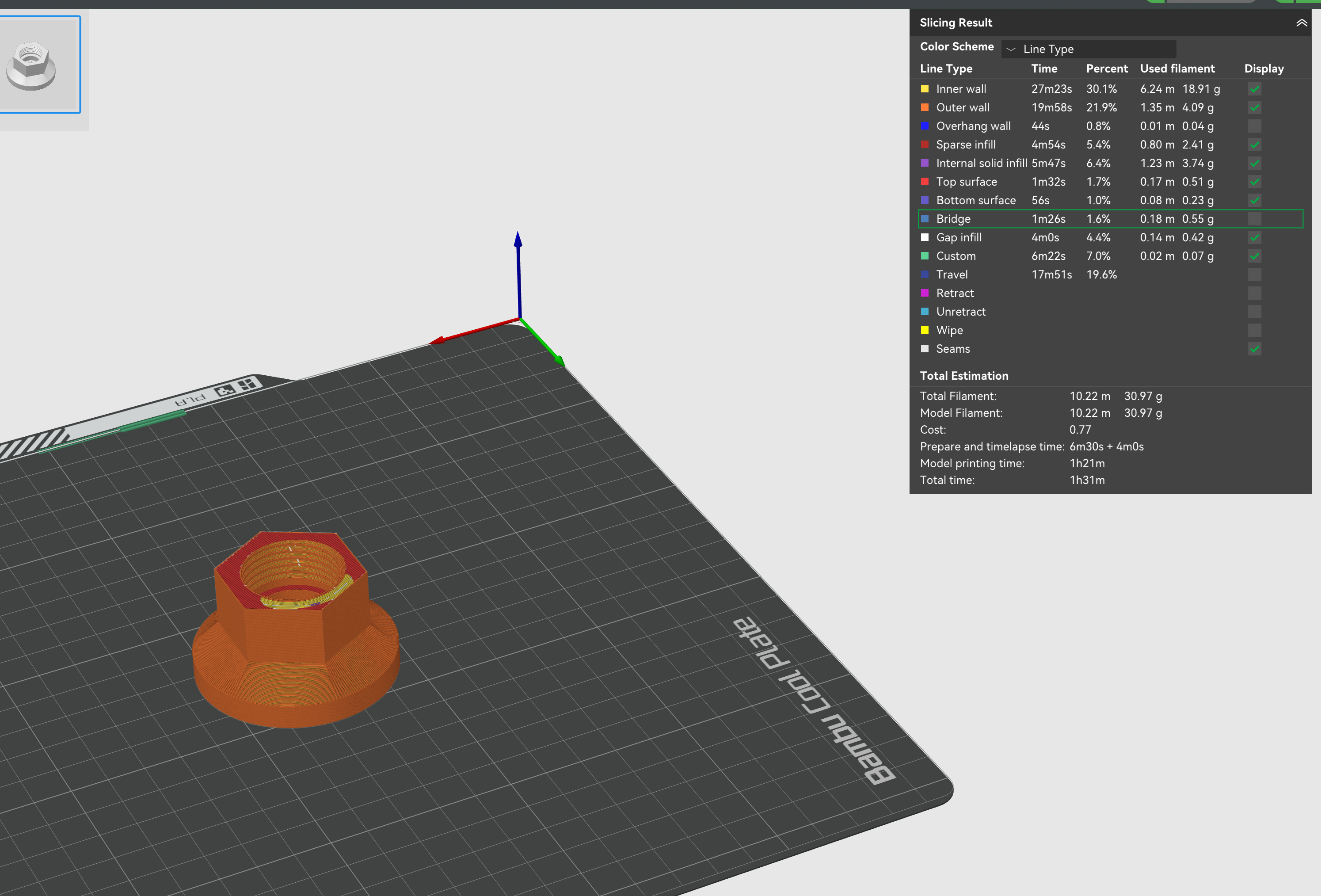Click the Outer wall orange color icon
1321x896 pixels.
(x=925, y=107)
